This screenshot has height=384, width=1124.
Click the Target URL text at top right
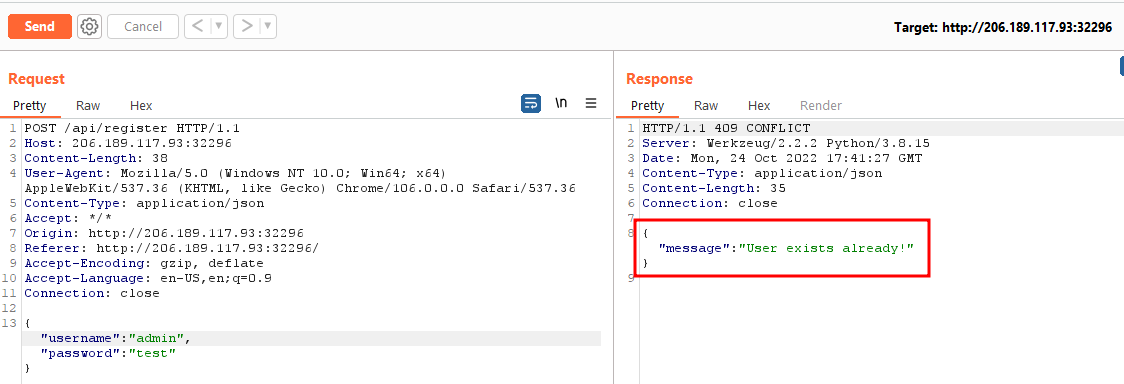click(1003, 27)
